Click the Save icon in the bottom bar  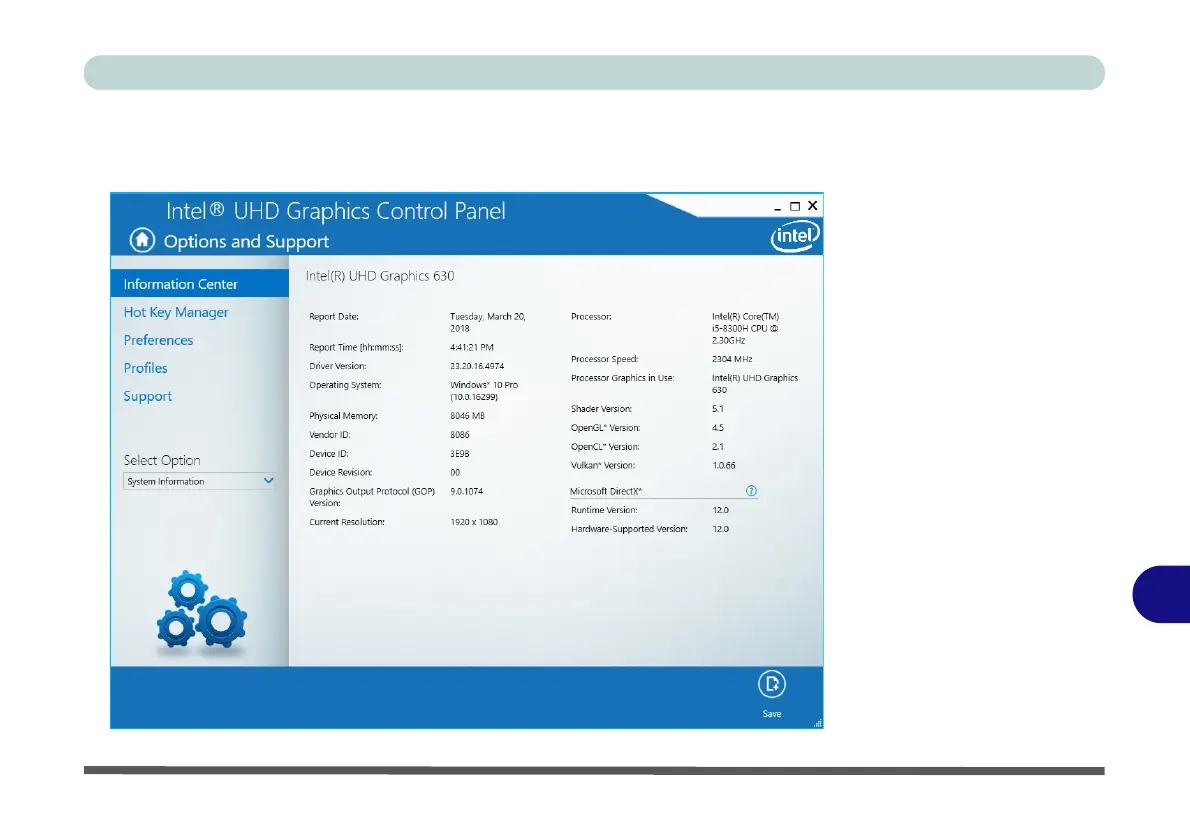point(772,684)
